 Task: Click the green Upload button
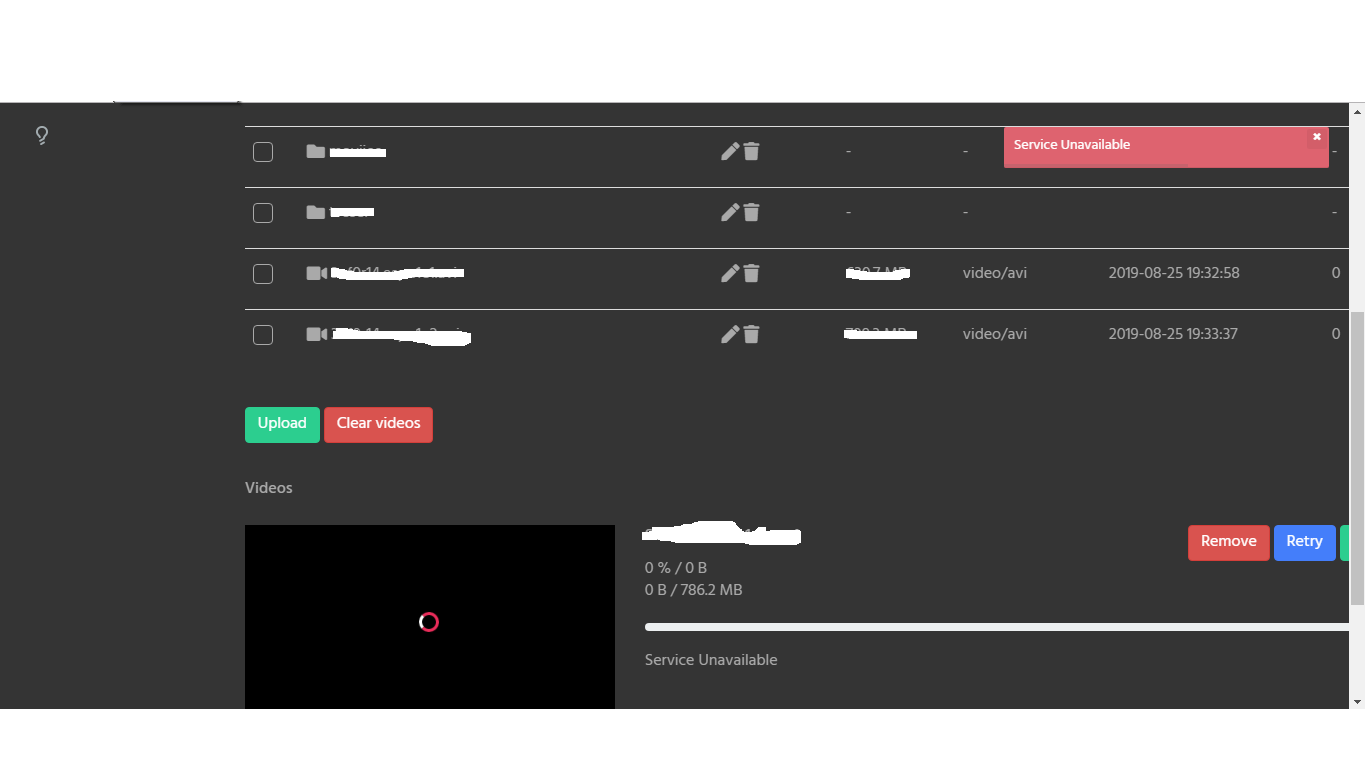[x=282, y=424]
